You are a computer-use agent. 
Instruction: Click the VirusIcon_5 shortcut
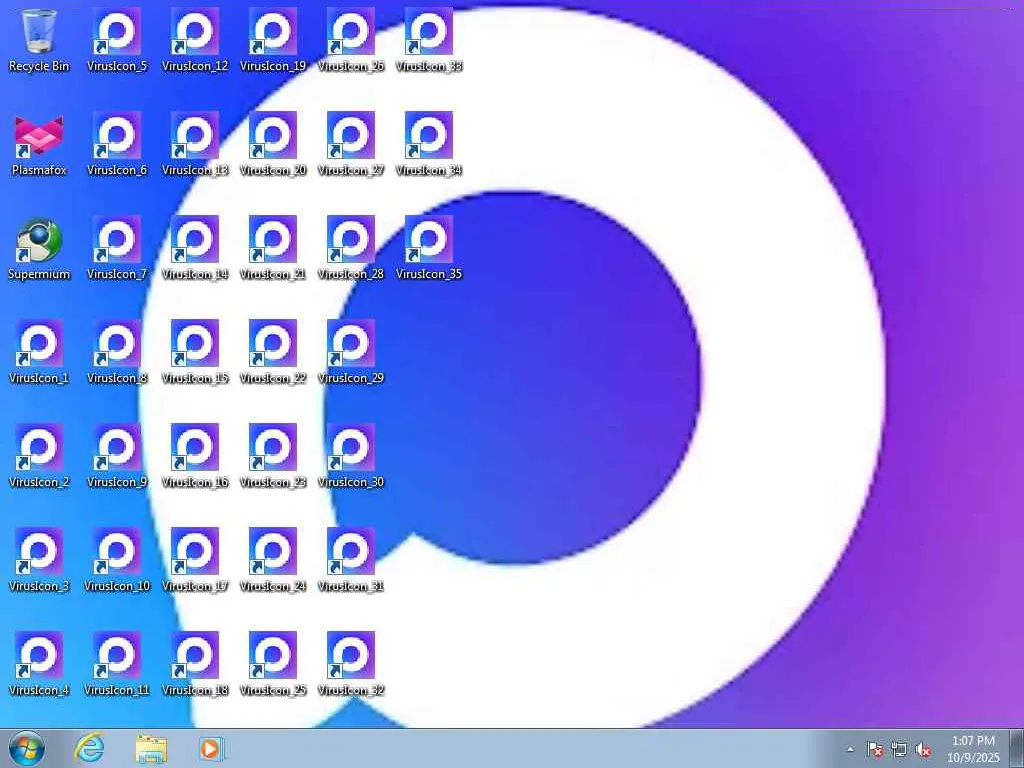(x=117, y=40)
